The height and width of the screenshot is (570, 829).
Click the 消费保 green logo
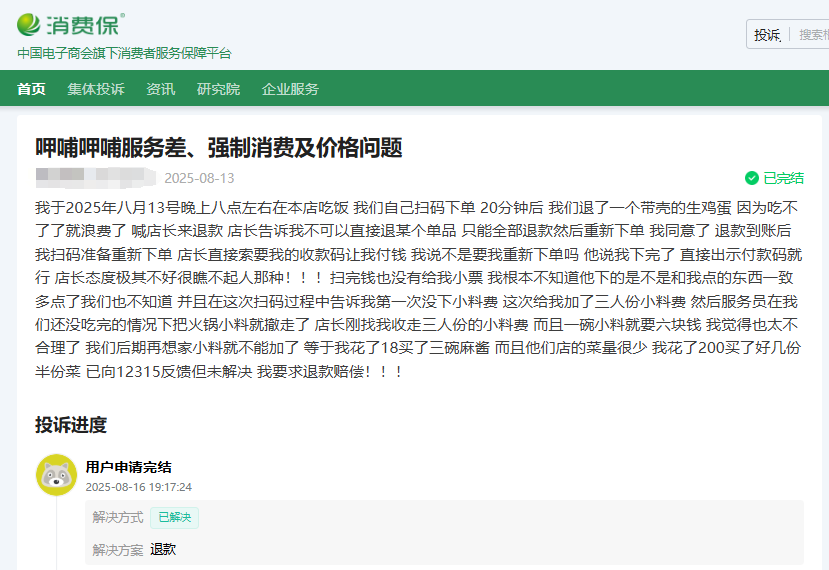(71, 25)
